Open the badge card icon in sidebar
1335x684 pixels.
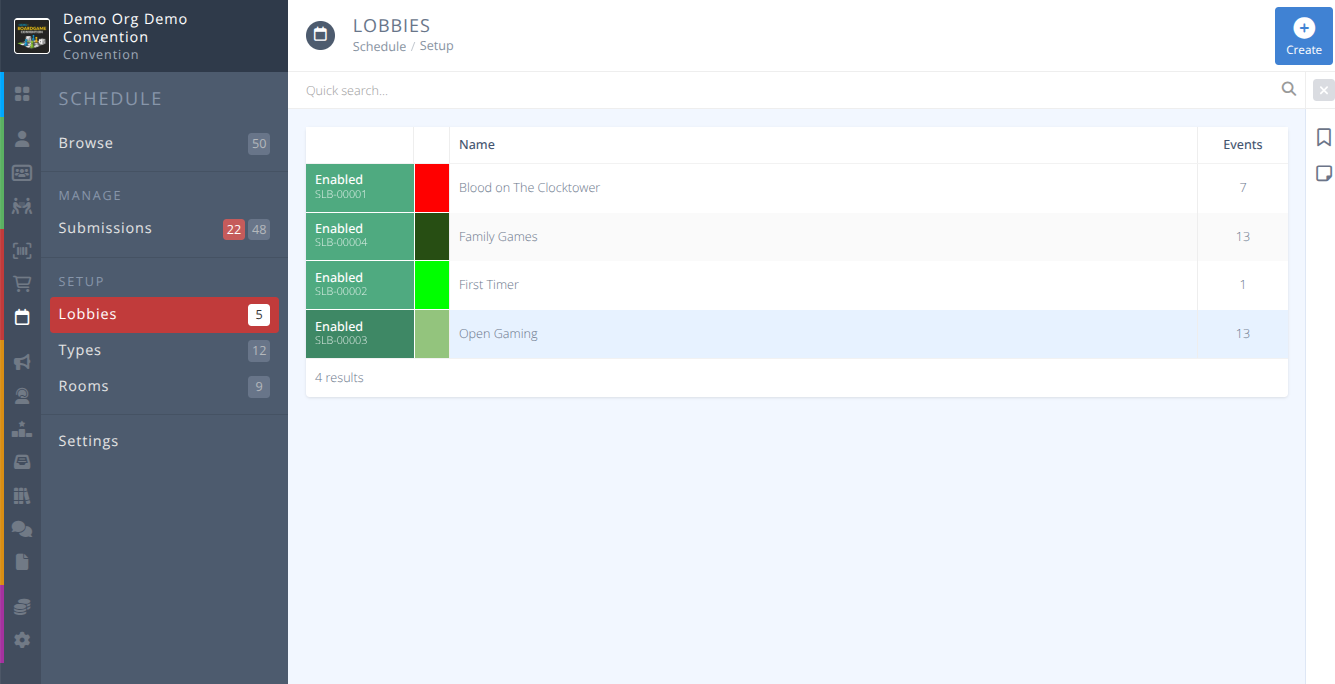(x=22, y=172)
